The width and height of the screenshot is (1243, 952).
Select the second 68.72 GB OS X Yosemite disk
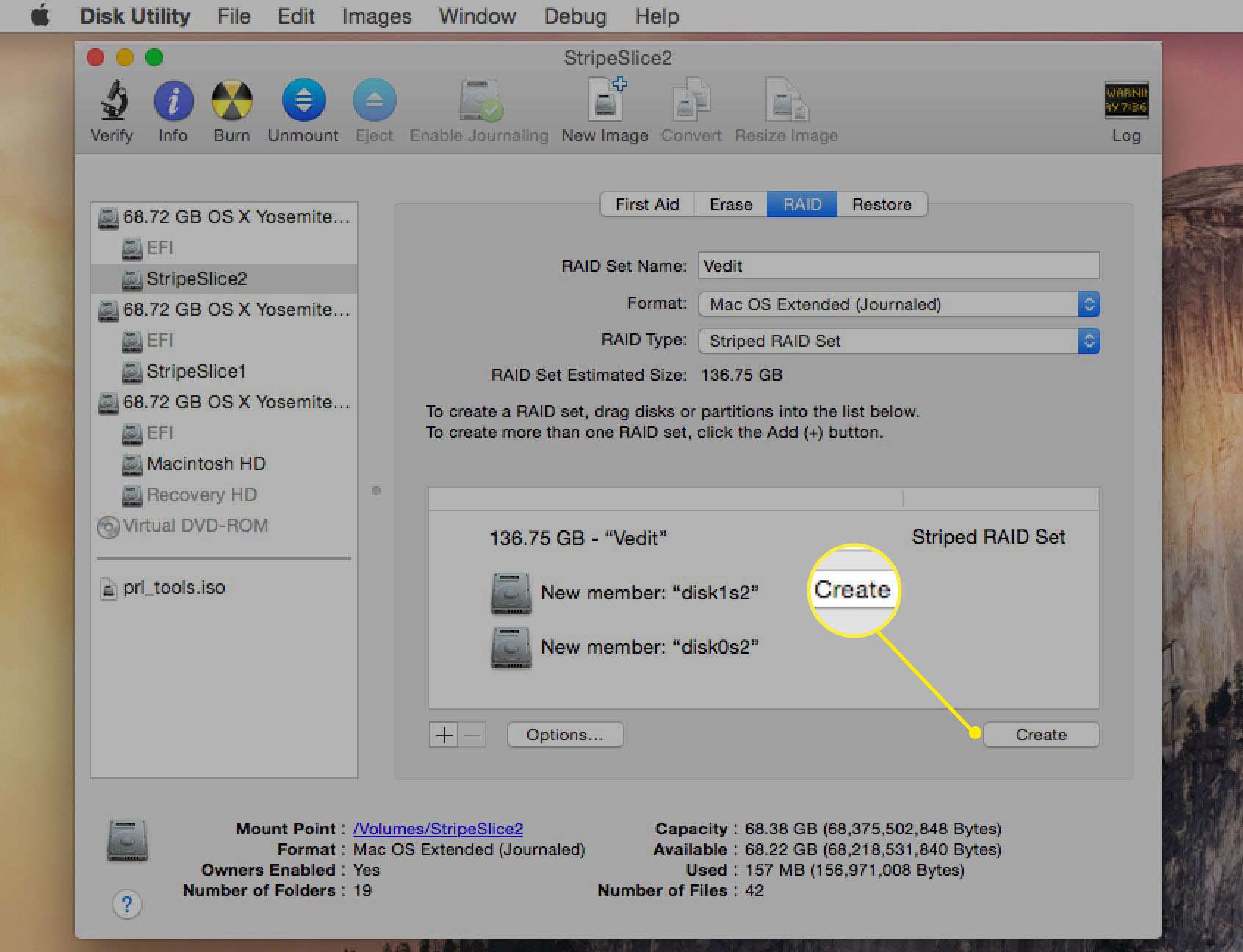point(224,310)
